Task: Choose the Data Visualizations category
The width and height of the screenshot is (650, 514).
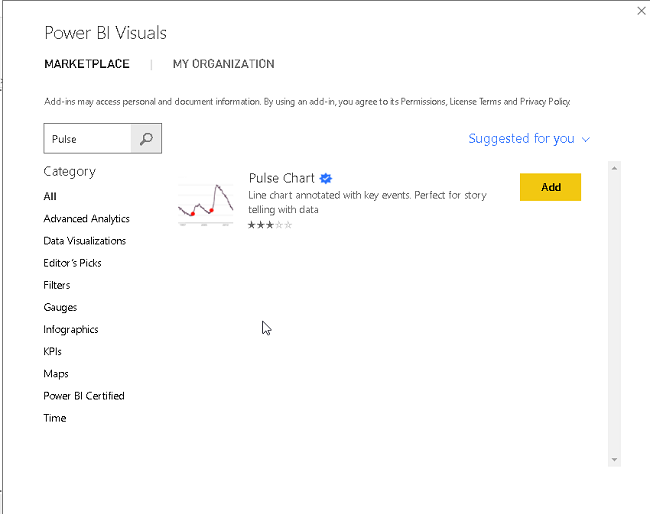Action: 85,241
